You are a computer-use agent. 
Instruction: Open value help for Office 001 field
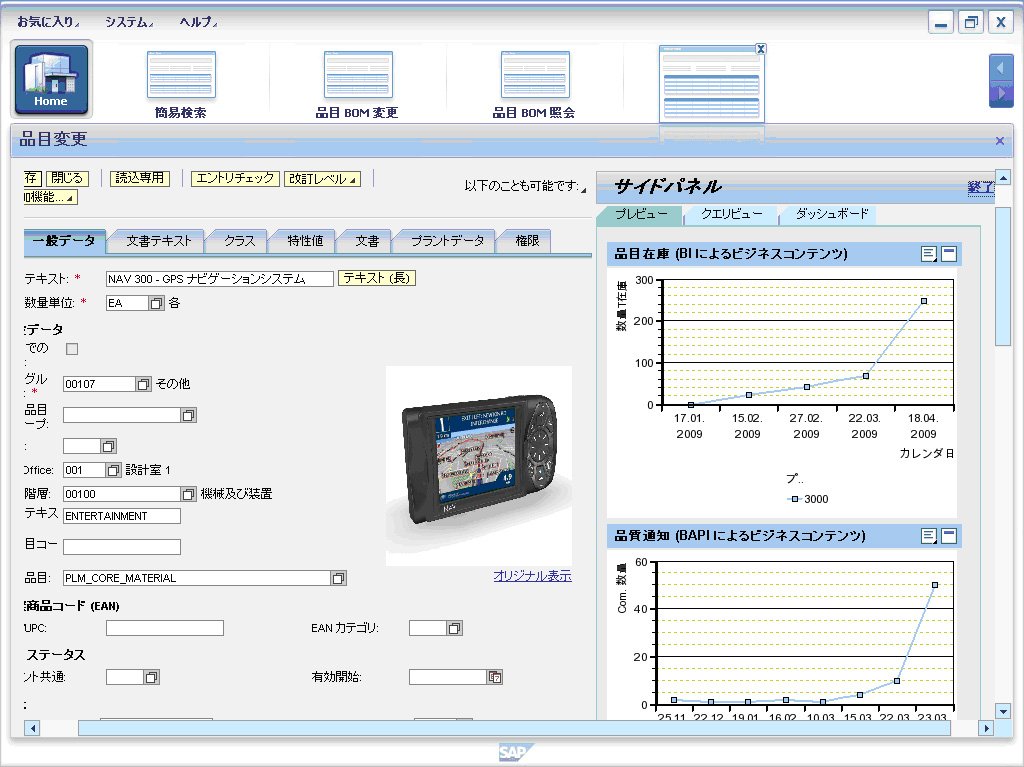pos(113,470)
